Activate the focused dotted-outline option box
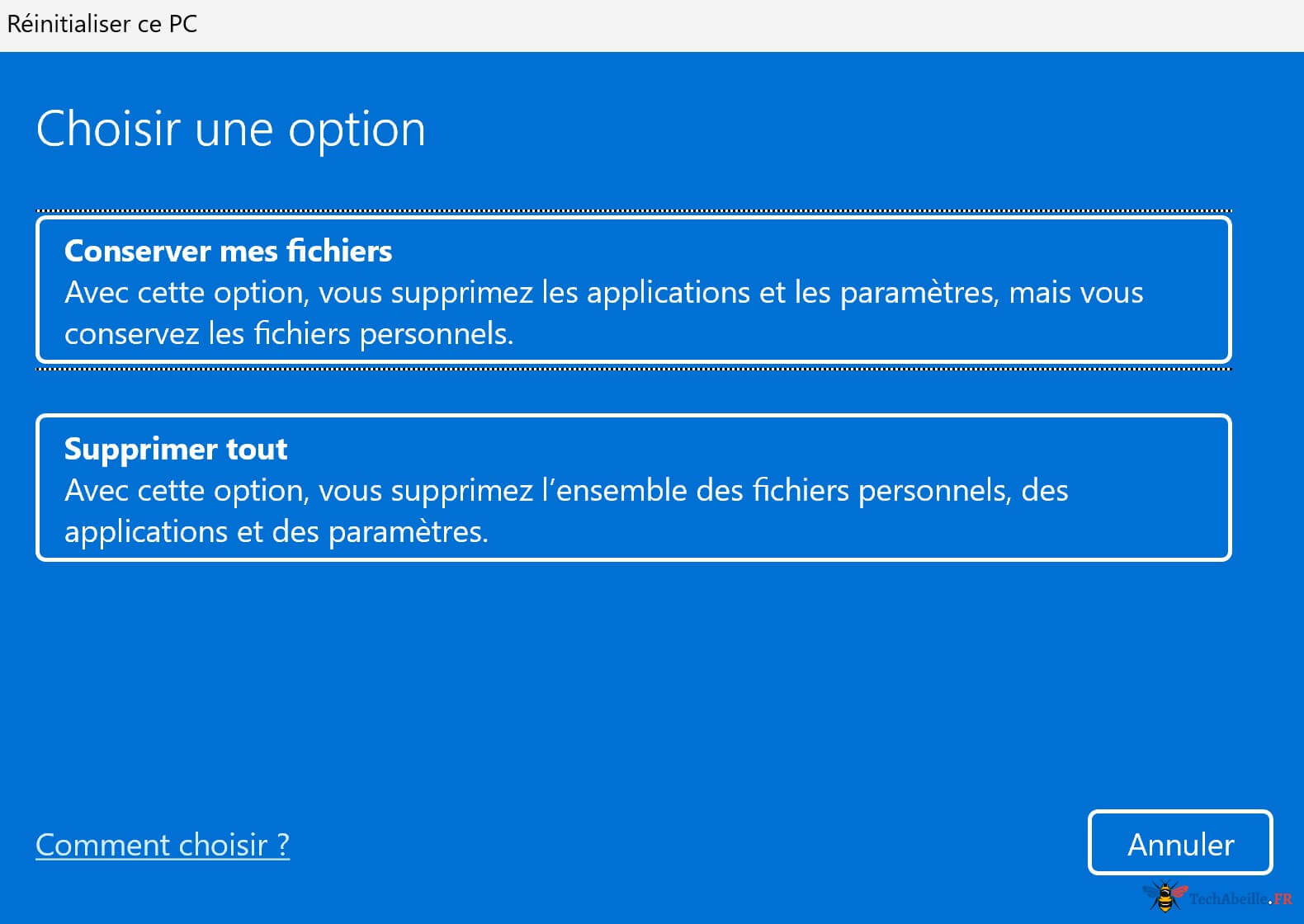This screenshot has width=1304, height=924. (x=633, y=290)
